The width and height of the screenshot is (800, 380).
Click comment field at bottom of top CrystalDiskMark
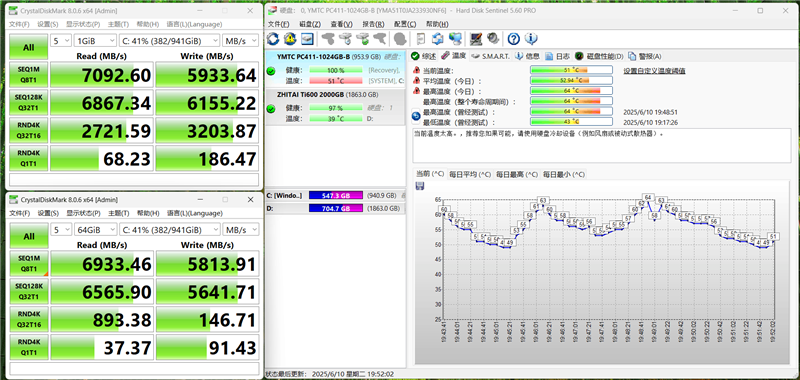point(134,180)
